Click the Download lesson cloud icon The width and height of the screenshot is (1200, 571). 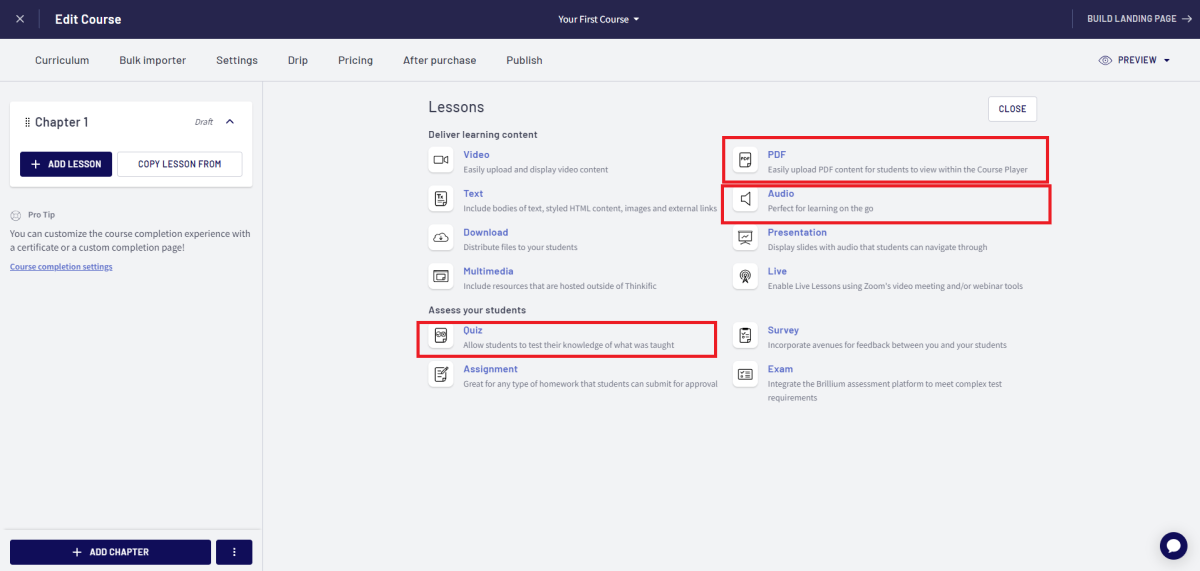pos(441,238)
